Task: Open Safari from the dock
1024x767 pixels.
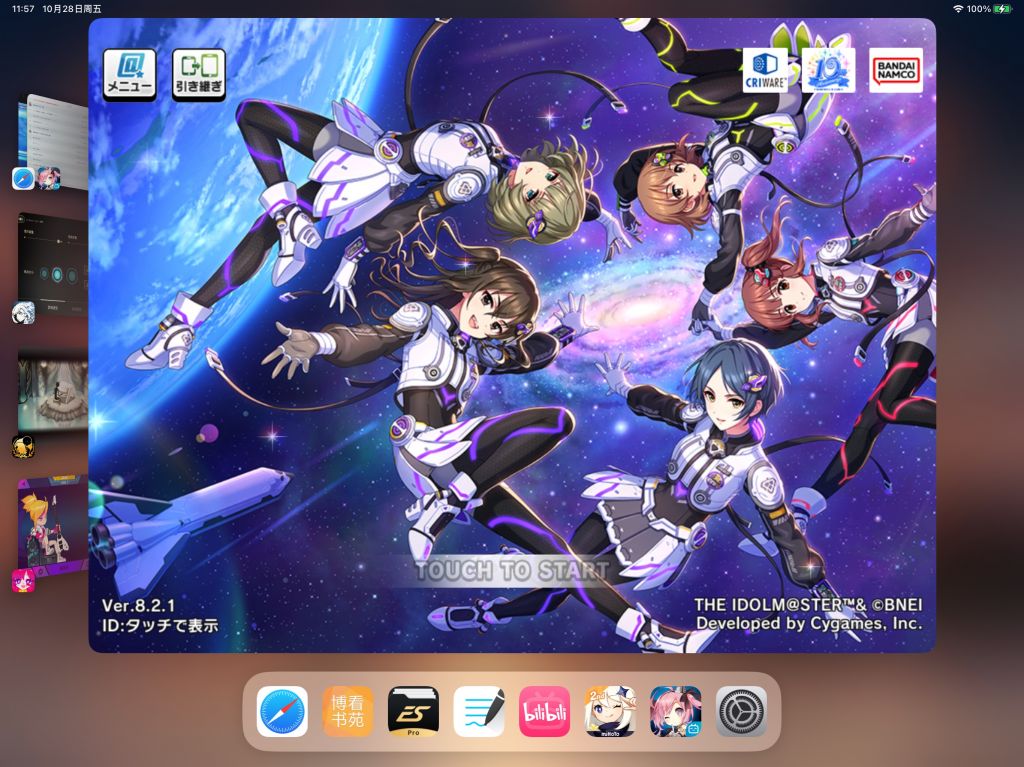Action: click(x=282, y=711)
